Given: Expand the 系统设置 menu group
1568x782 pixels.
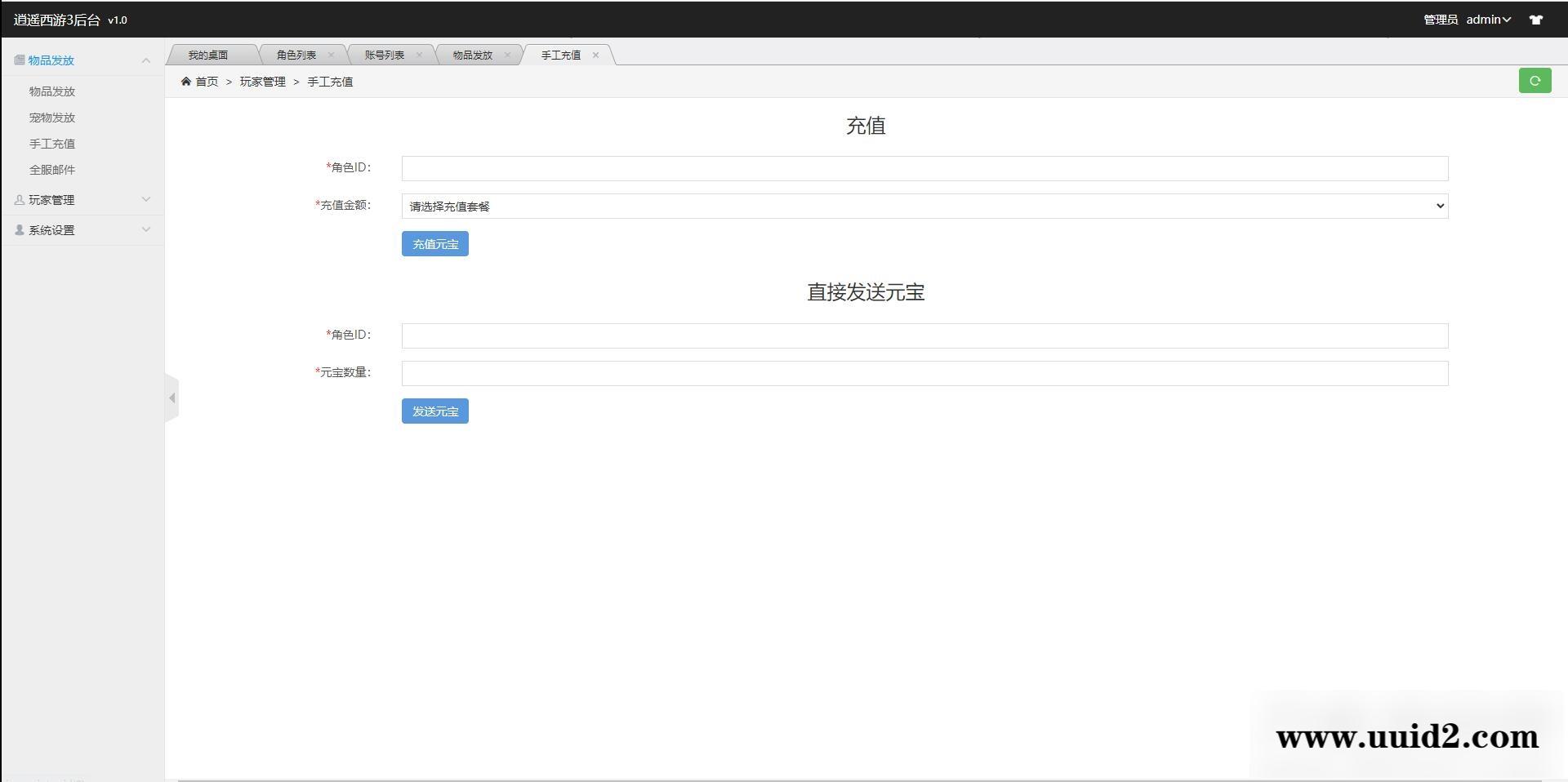Looking at the screenshot, I should tap(146, 229).
